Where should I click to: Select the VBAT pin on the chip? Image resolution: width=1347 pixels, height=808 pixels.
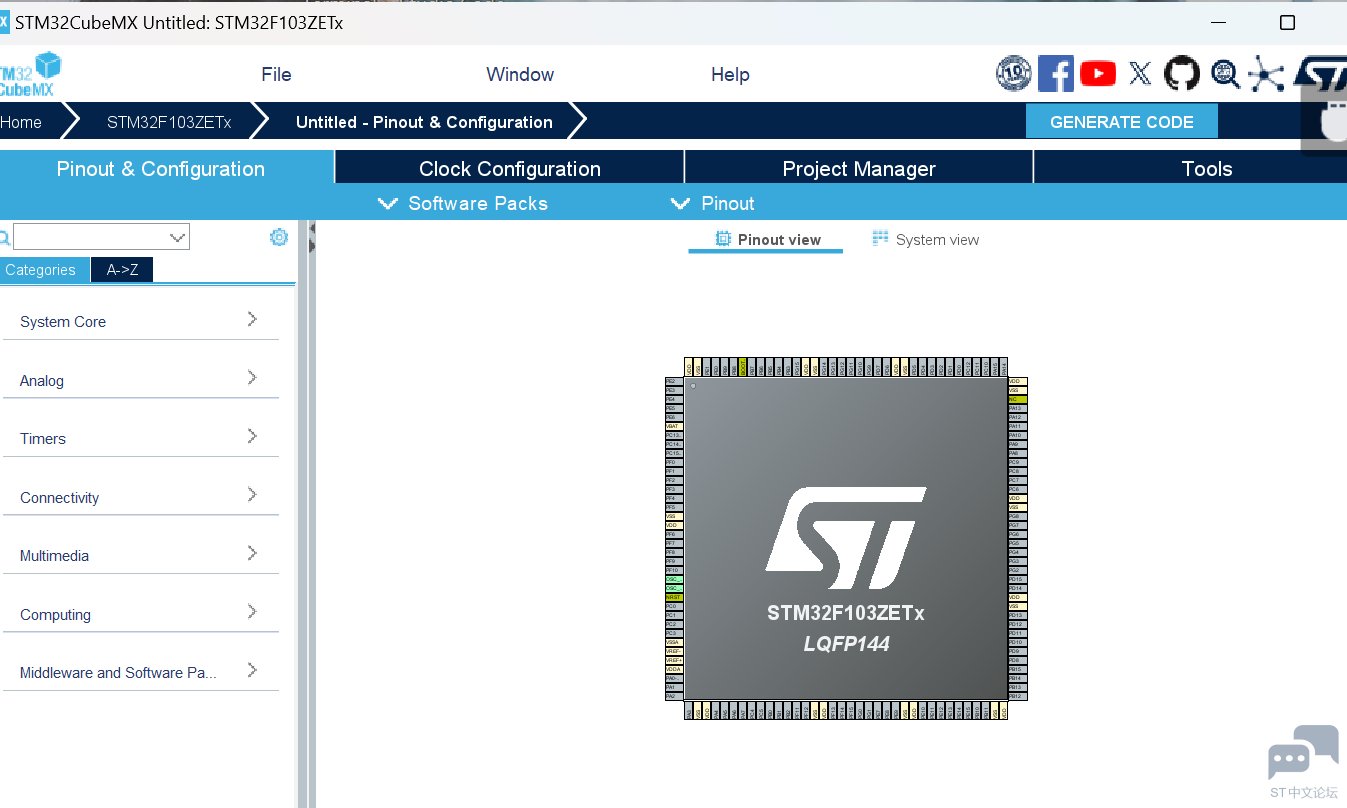[673, 426]
